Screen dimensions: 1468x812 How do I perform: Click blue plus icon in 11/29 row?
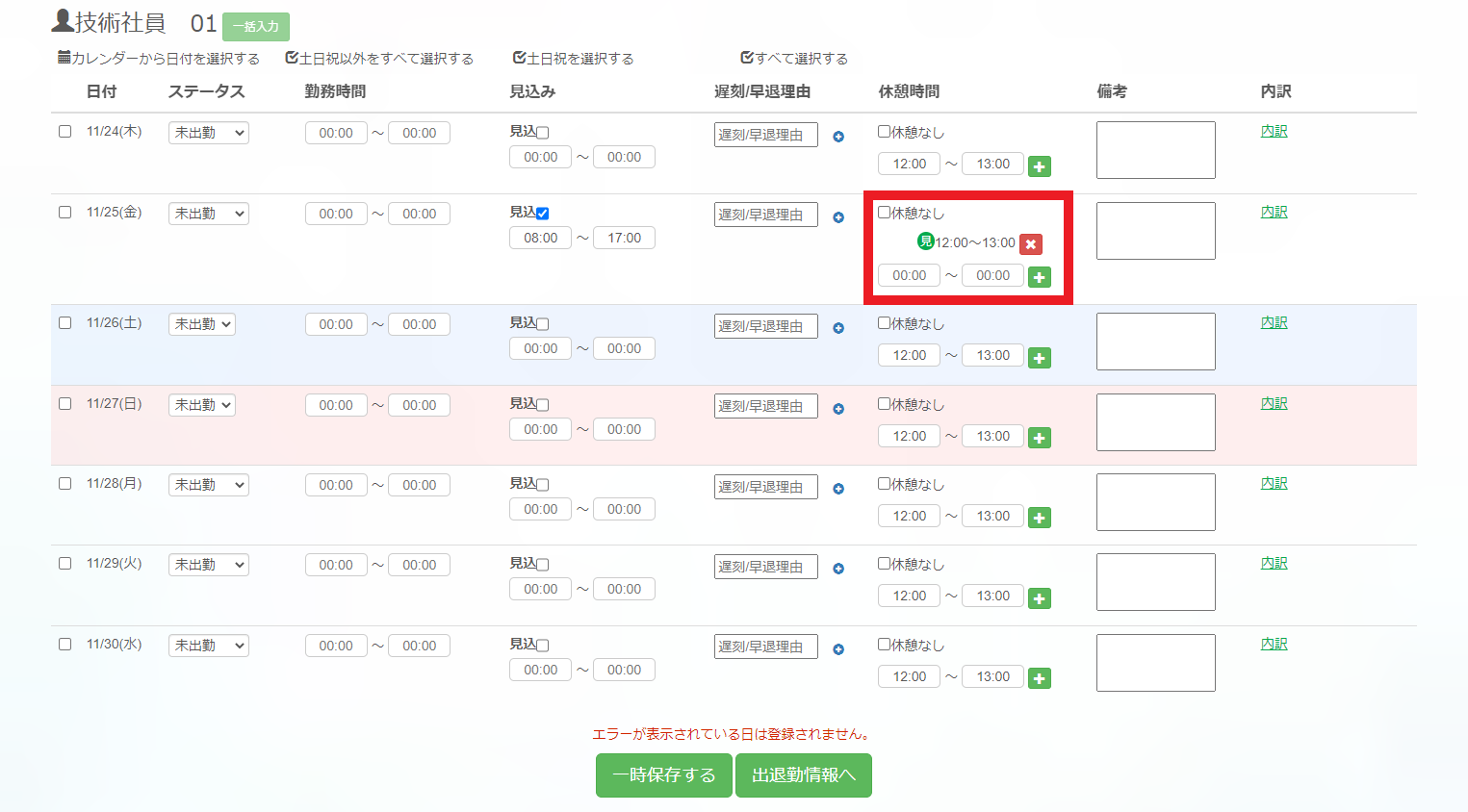(838, 569)
